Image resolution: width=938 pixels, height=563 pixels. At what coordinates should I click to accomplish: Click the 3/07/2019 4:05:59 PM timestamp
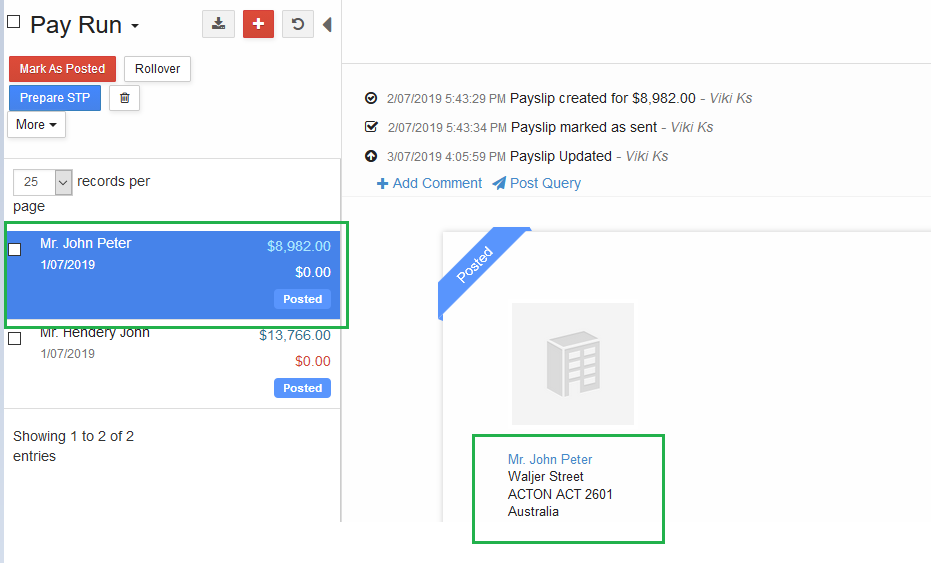446,157
